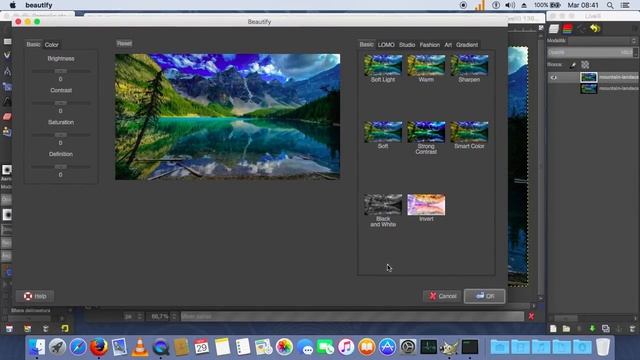Click the Opacity stepper arrows
This screenshot has width=640, height=360.
point(635,52)
